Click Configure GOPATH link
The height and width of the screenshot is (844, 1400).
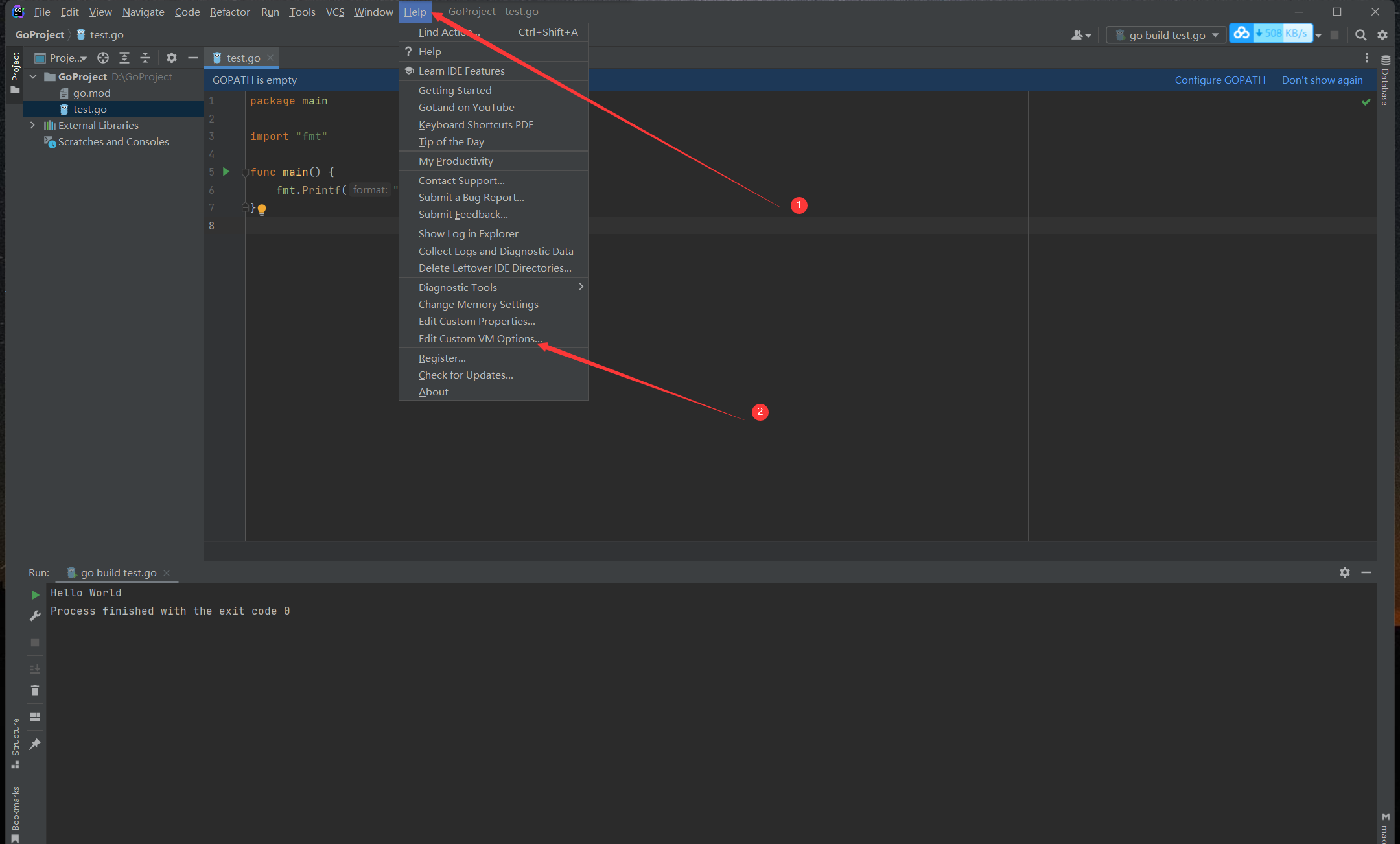click(1220, 80)
